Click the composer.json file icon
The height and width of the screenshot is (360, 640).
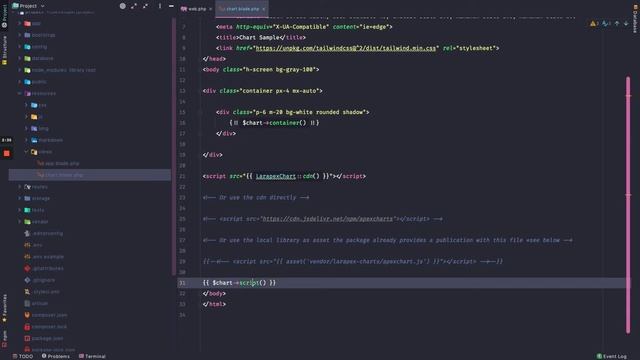coord(27,315)
